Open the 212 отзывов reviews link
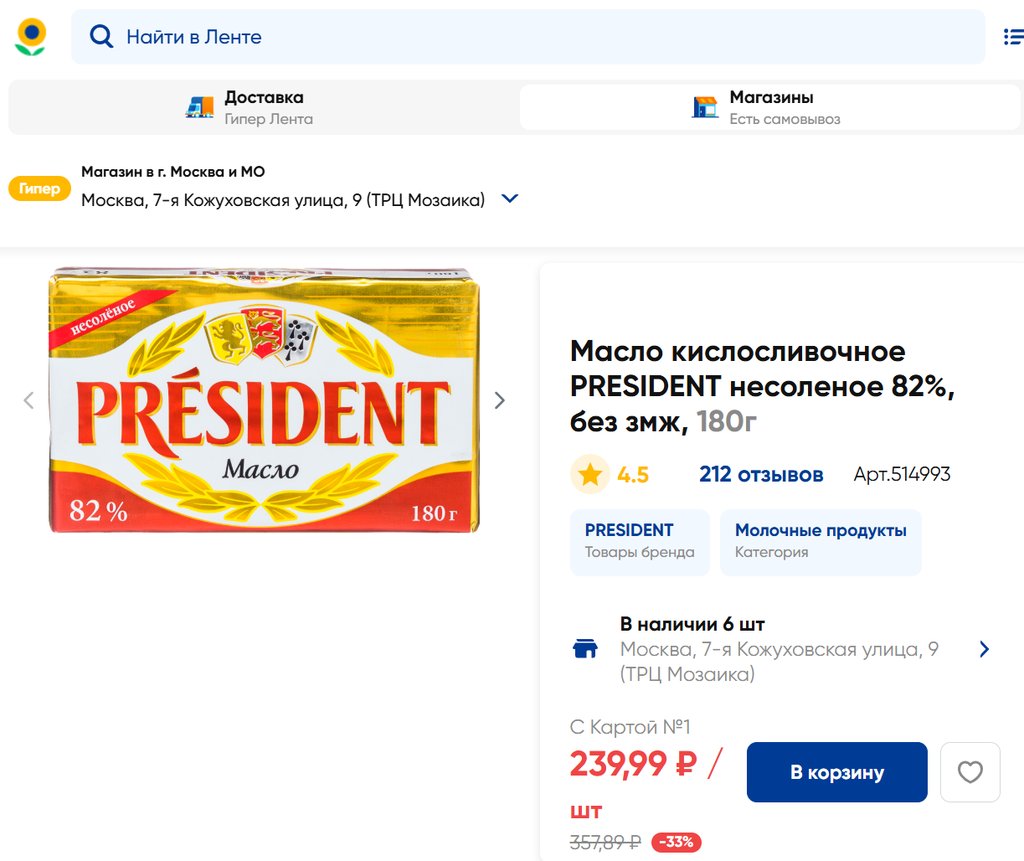 pyautogui.click(x=761, y=474)
